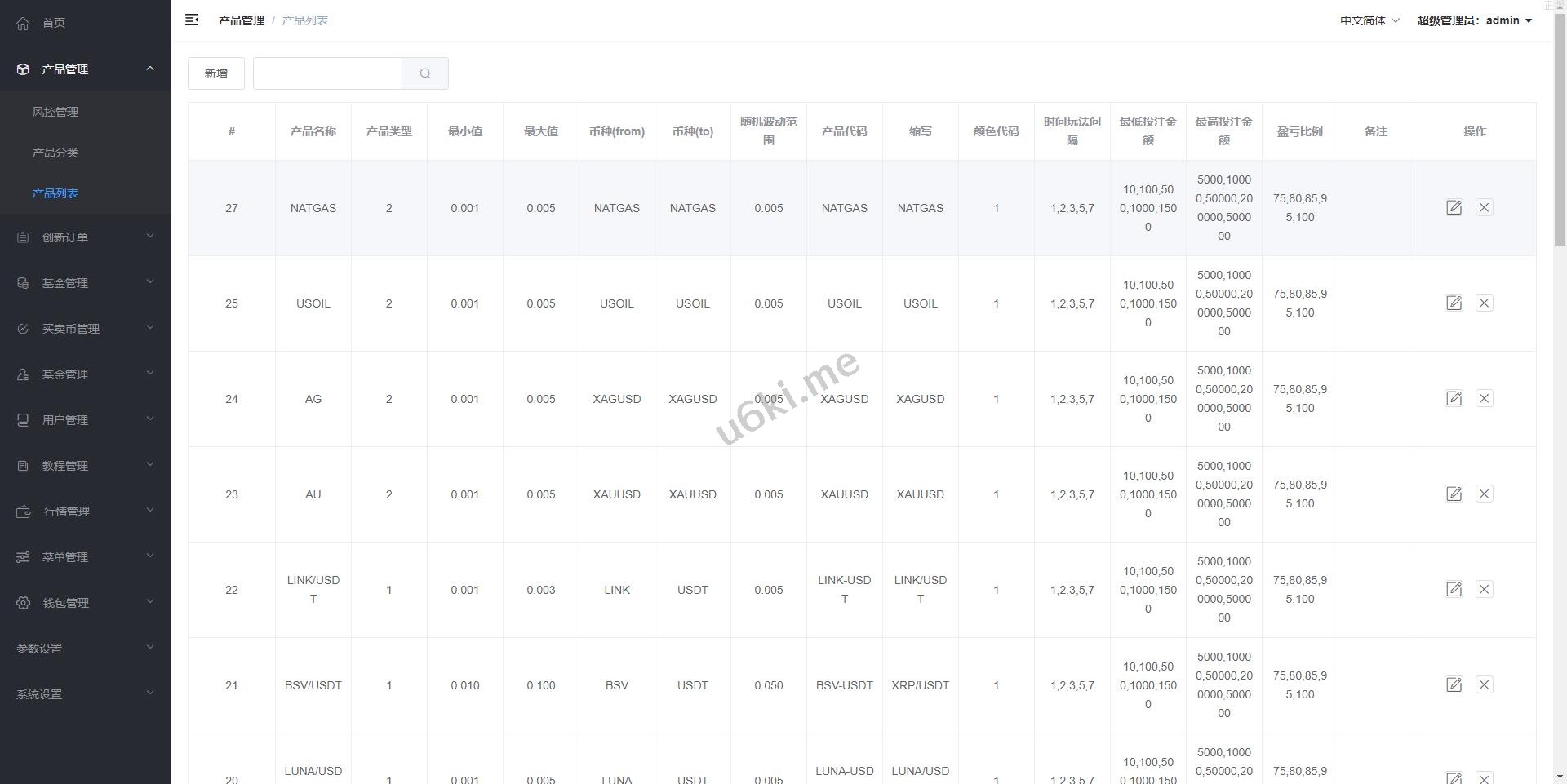This screenshot has width=1567, height=784.
Task: Click the edit icon for NATGAS row
Action: (x=1454, y=207)
